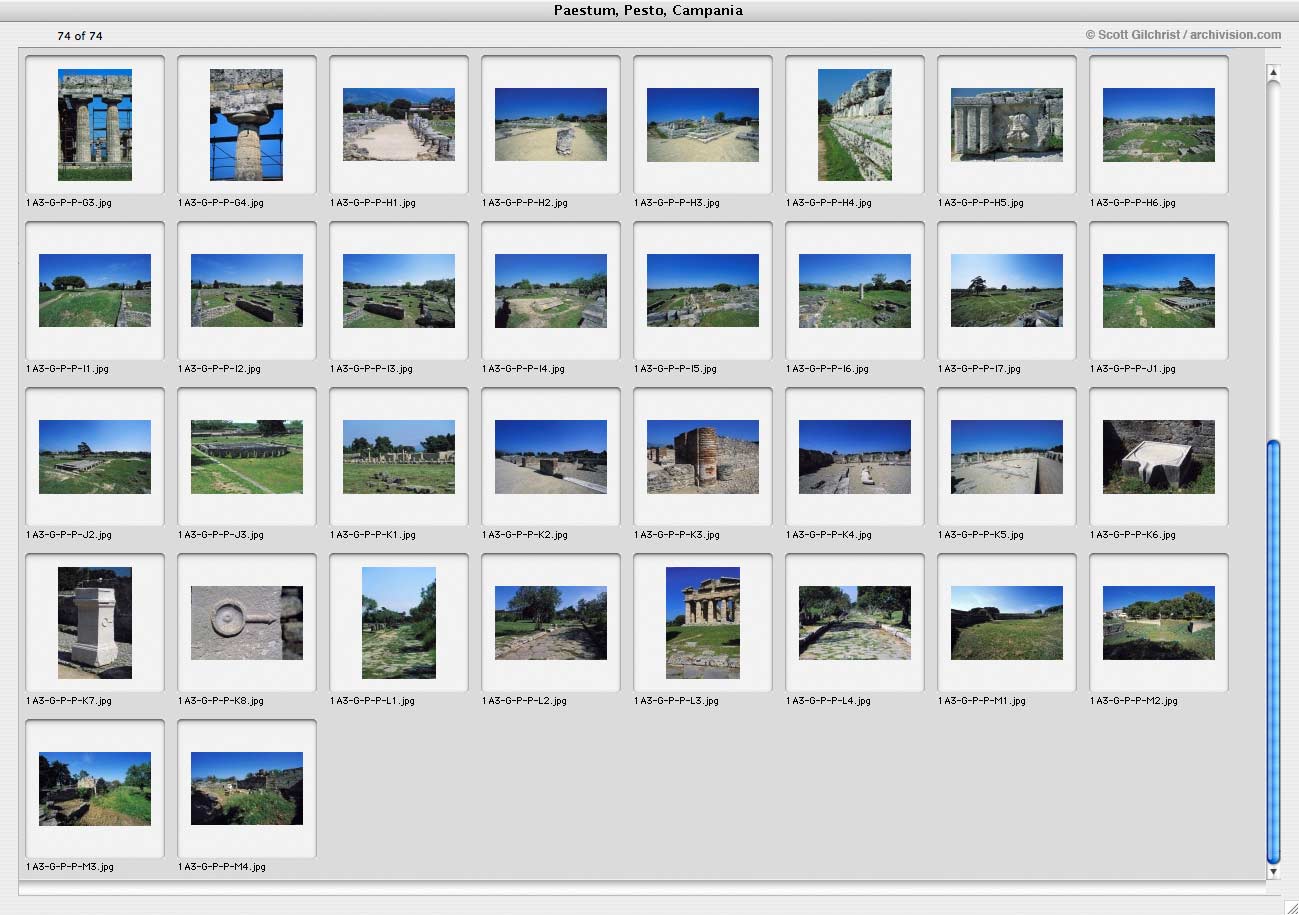Open thumbnail 1A3-G-P-P-H3.jpg

[x=703, y=125]
